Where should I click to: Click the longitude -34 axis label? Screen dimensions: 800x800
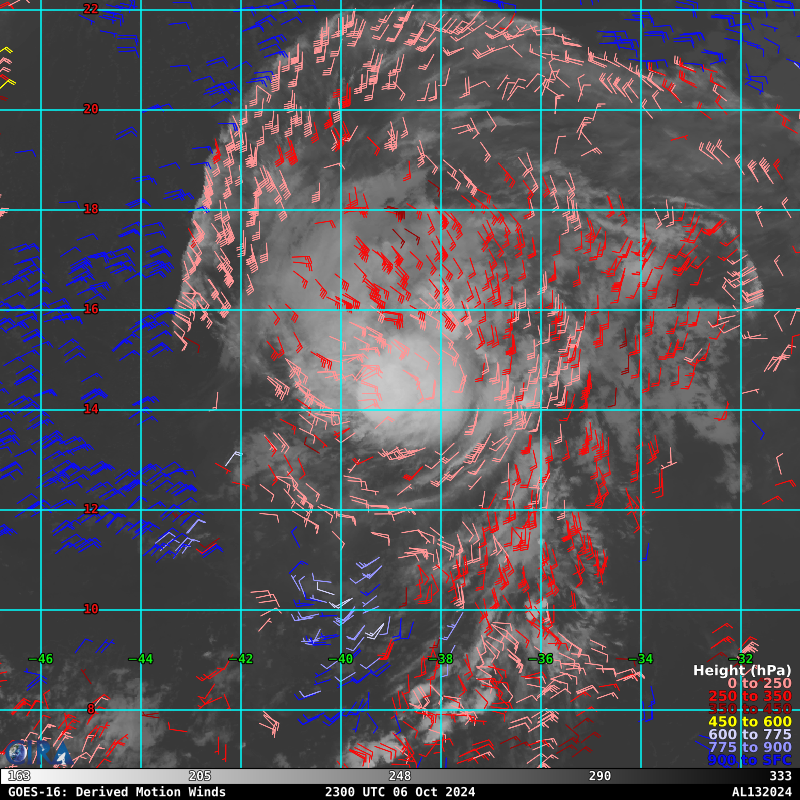(x=640, y=659)
